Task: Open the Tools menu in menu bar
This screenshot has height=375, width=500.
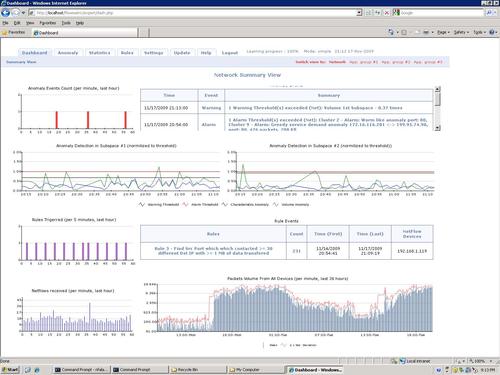Action: [66, 23]
